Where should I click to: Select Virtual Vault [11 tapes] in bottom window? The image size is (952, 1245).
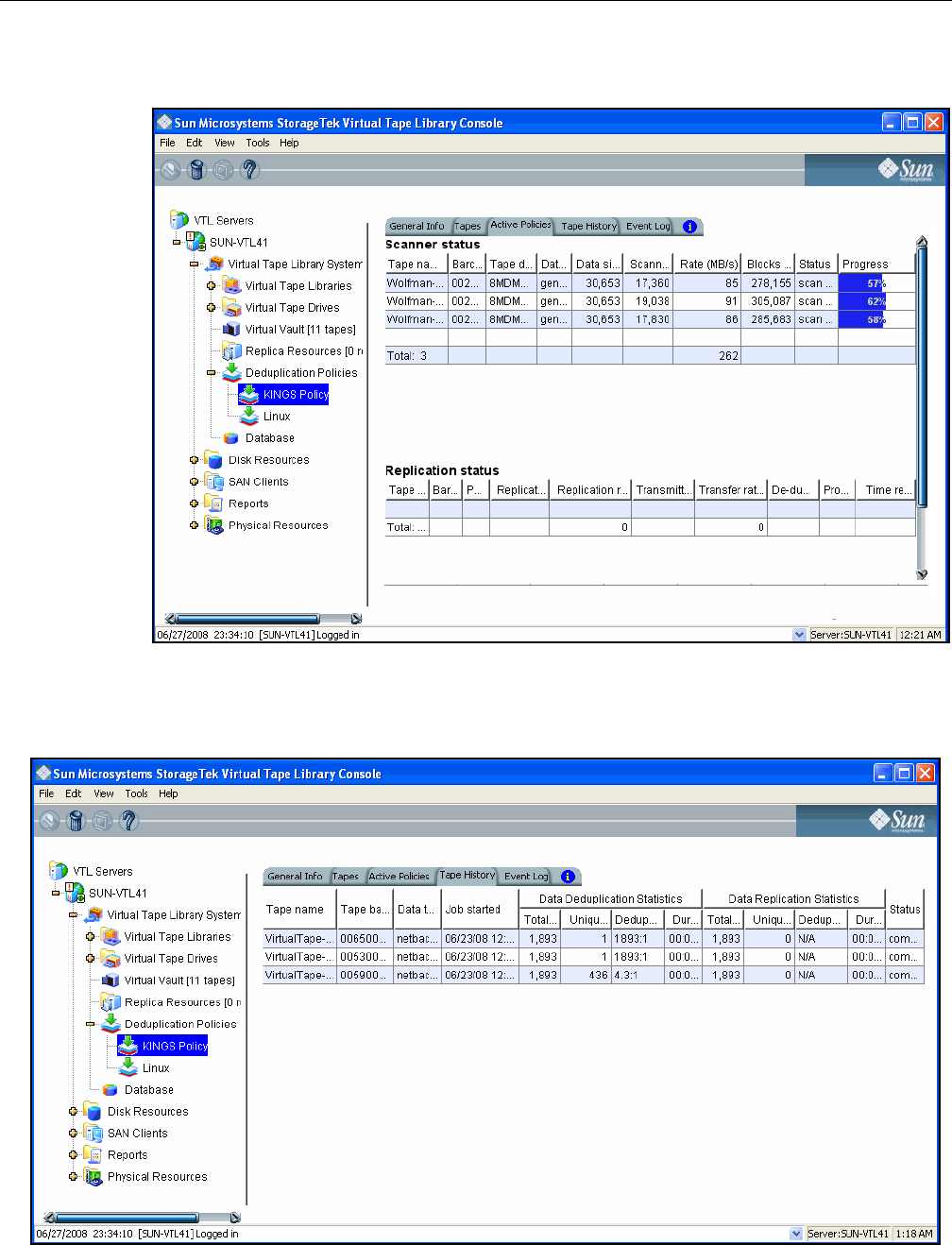coord(179,981)
